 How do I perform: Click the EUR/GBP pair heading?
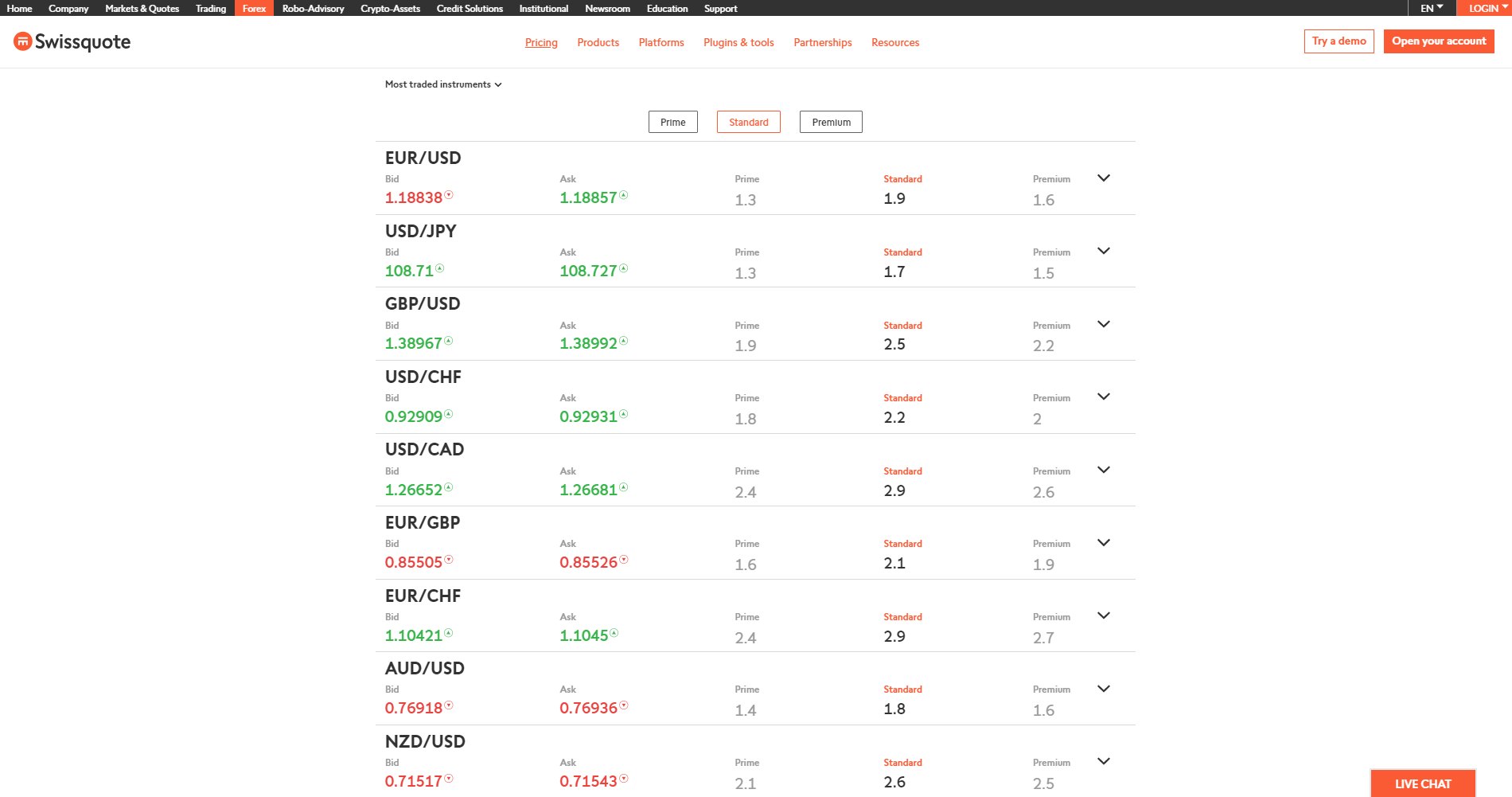coord(423,522)
